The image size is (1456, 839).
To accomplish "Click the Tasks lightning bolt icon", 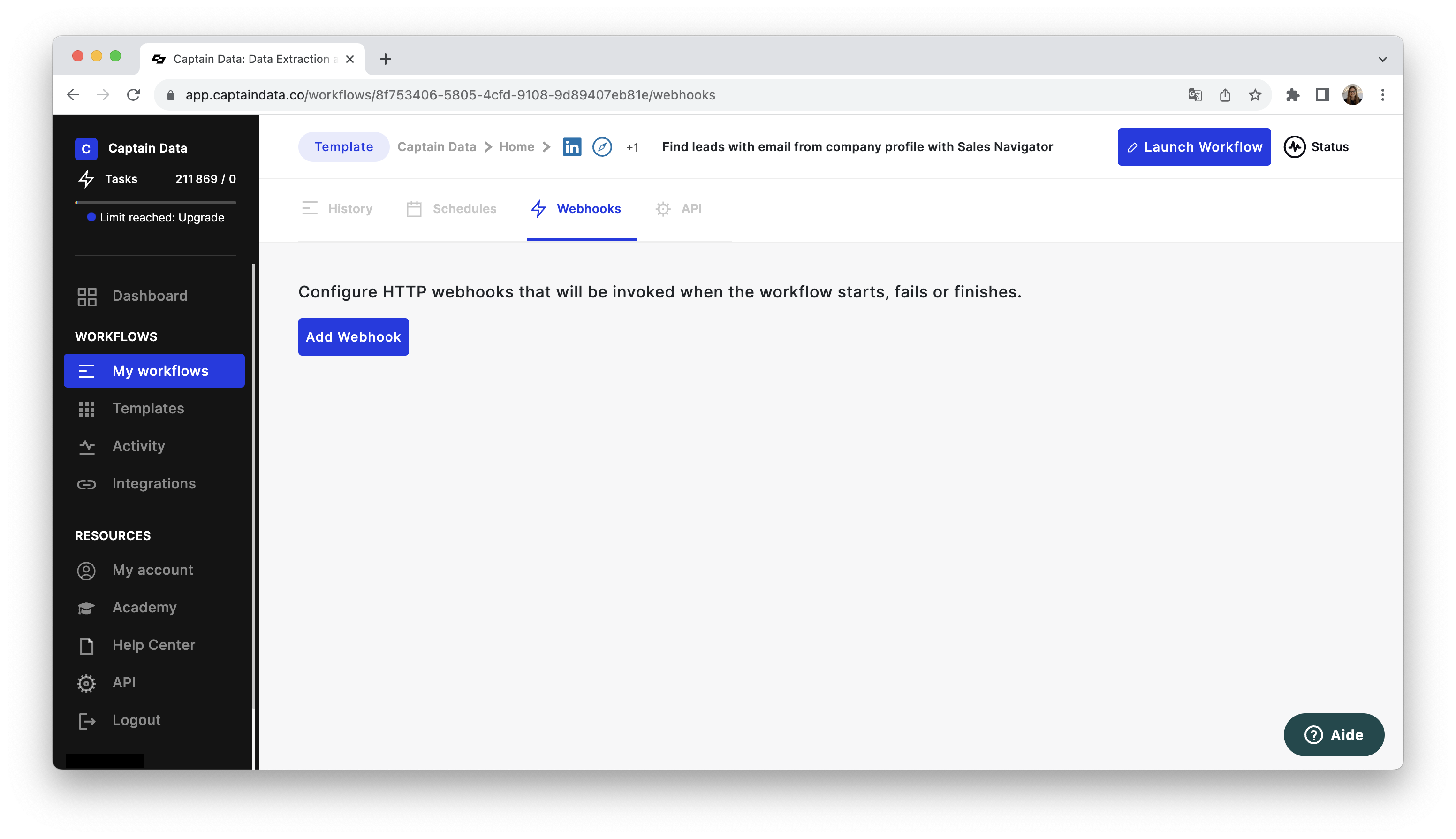I will point(86,179).
